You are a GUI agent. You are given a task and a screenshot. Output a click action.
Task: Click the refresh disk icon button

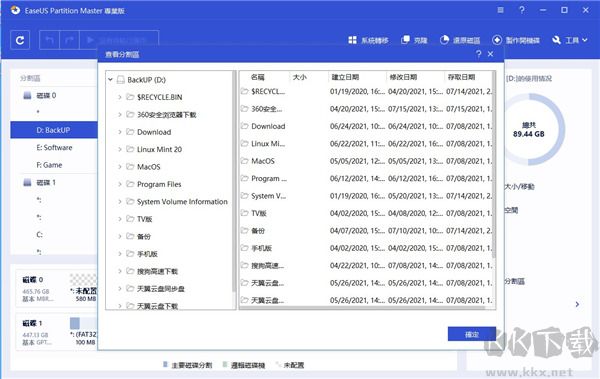point(20,40)
